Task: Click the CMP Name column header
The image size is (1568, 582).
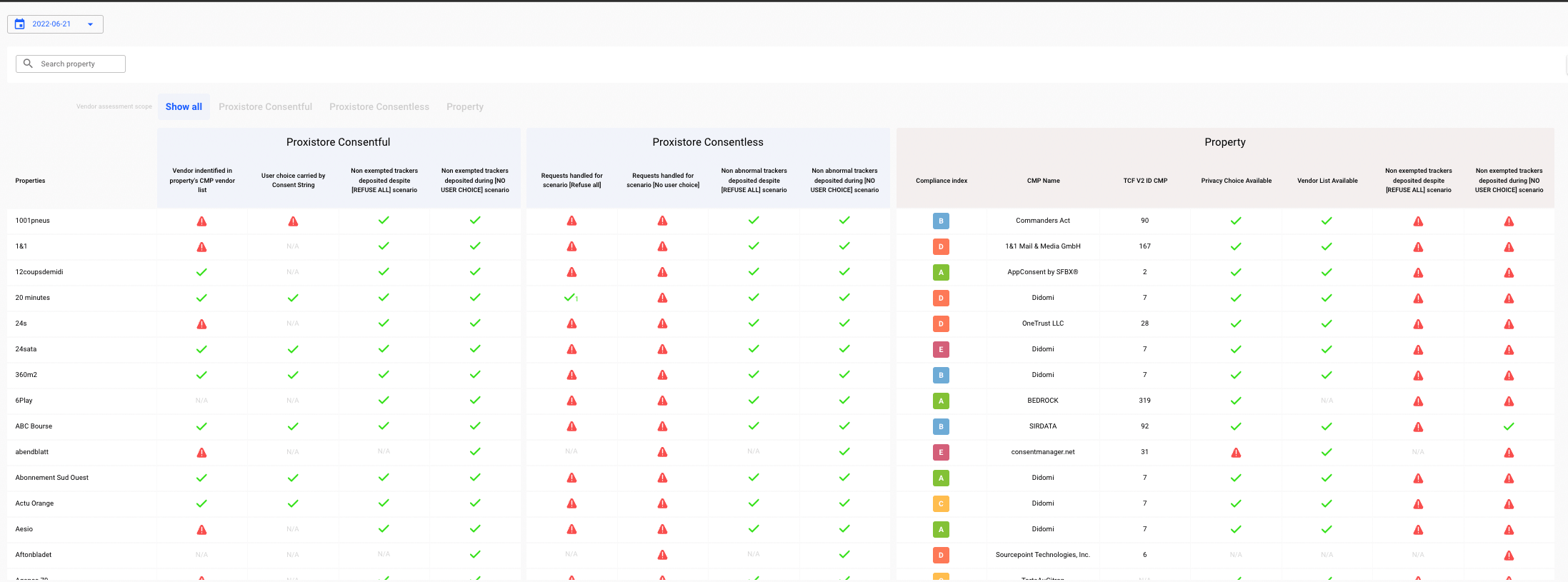Action: 1043,181
